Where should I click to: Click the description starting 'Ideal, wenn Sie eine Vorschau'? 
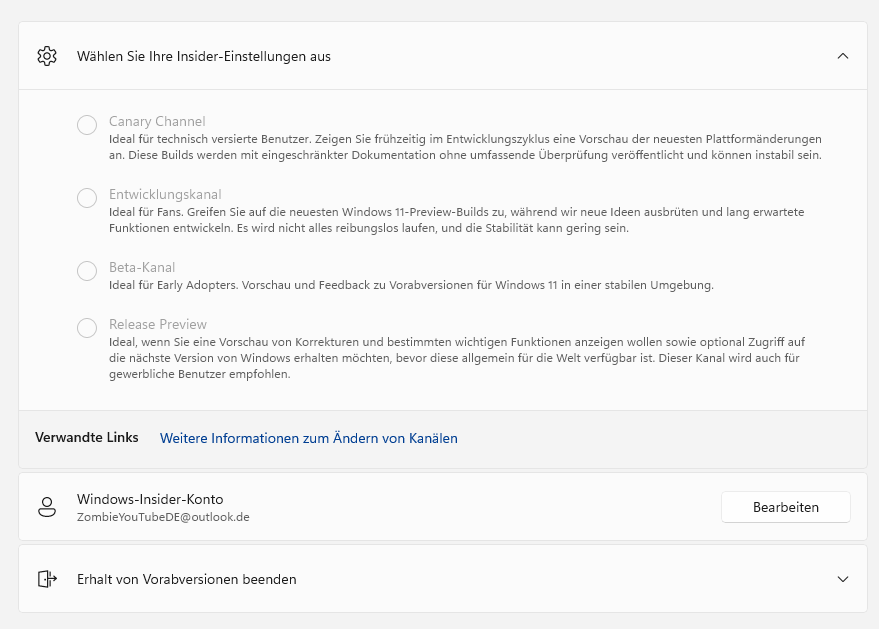457,358
